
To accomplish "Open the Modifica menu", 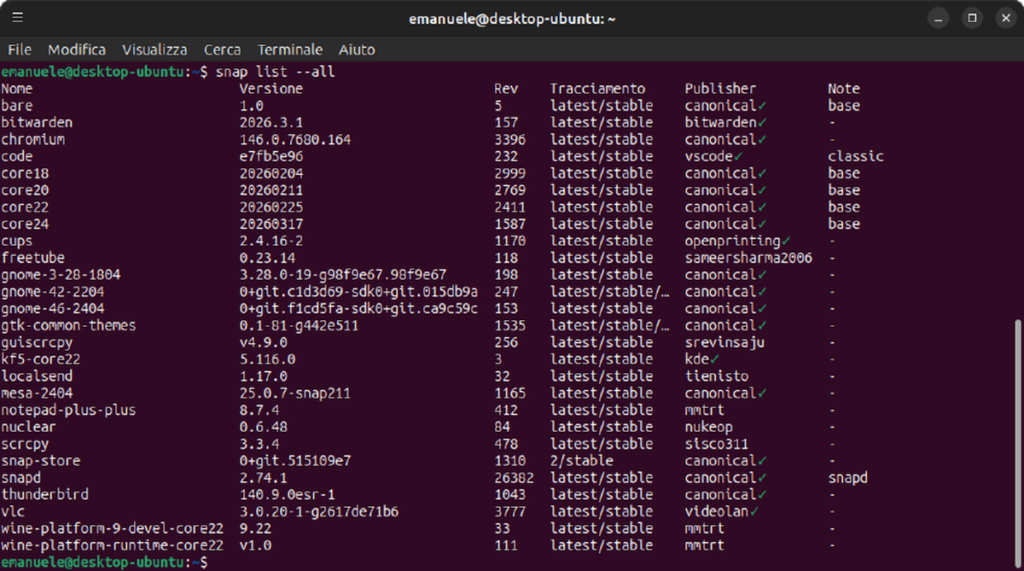I will (76, 50).
